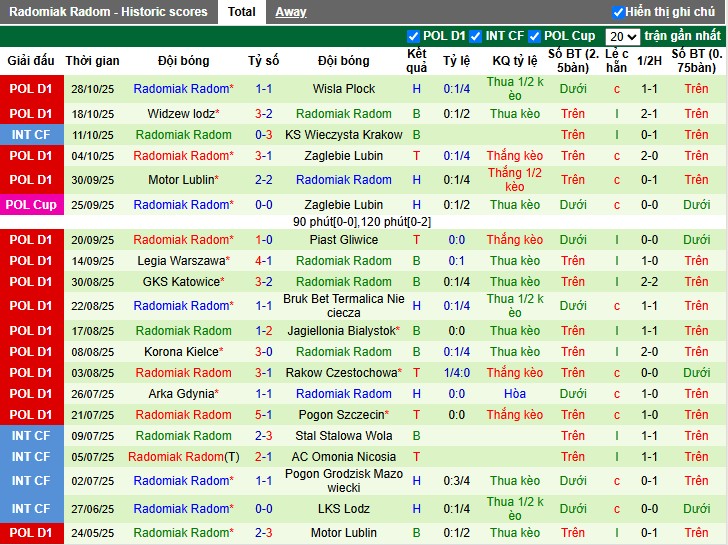Toggle the Hiển thị ghi chú checkbox
This screenshot has width=728, height=545.
click(619, 13)
